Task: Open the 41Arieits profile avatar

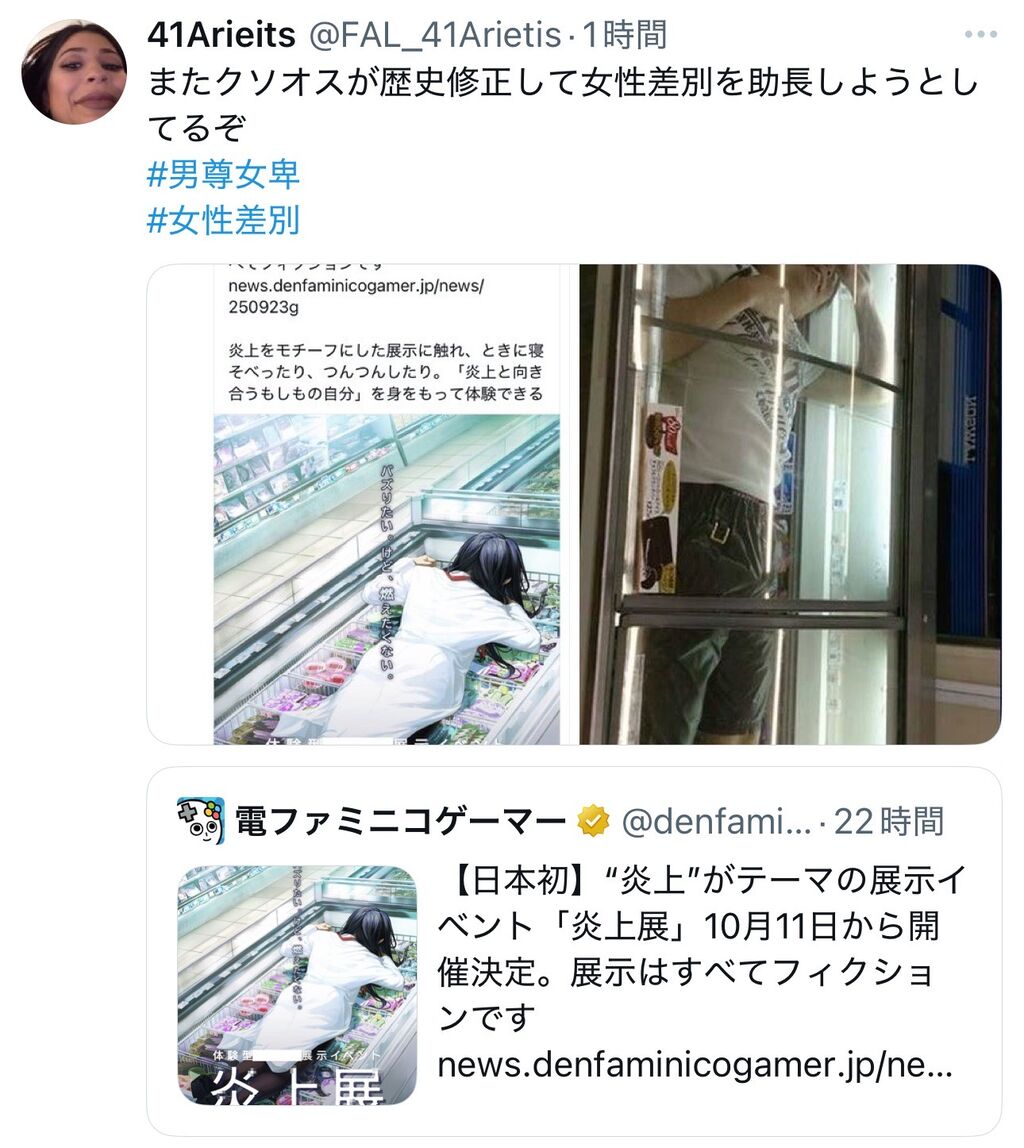Action: coord(74,72)
